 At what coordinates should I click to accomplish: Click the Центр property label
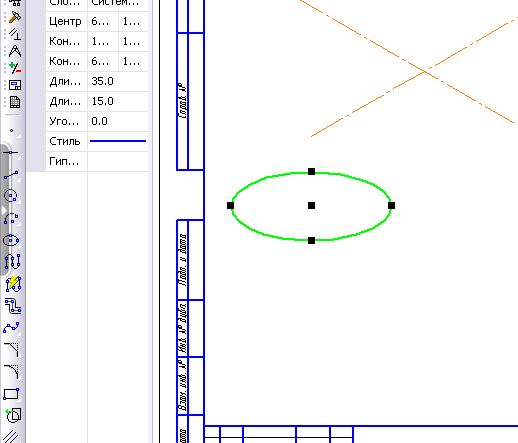[66, 21]
